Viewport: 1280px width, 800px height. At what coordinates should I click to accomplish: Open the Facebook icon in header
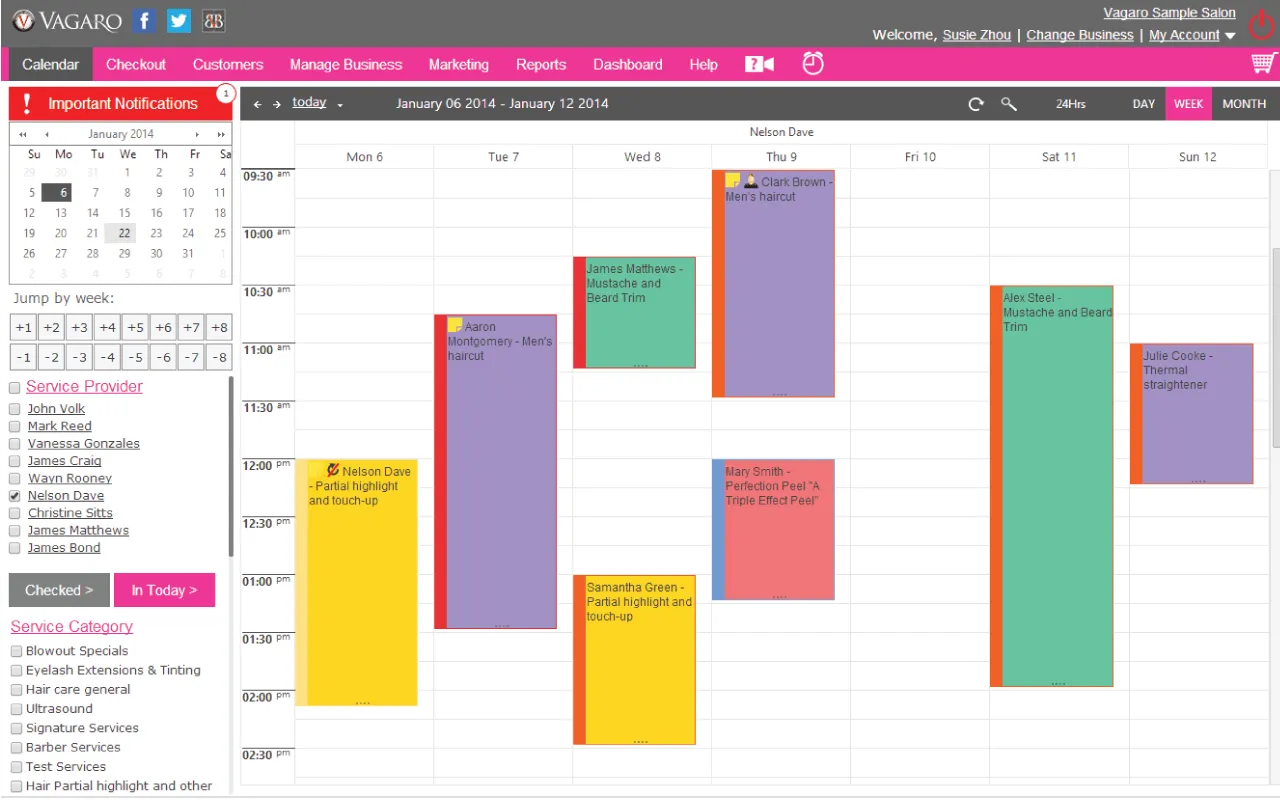click(x=145, y=20)
